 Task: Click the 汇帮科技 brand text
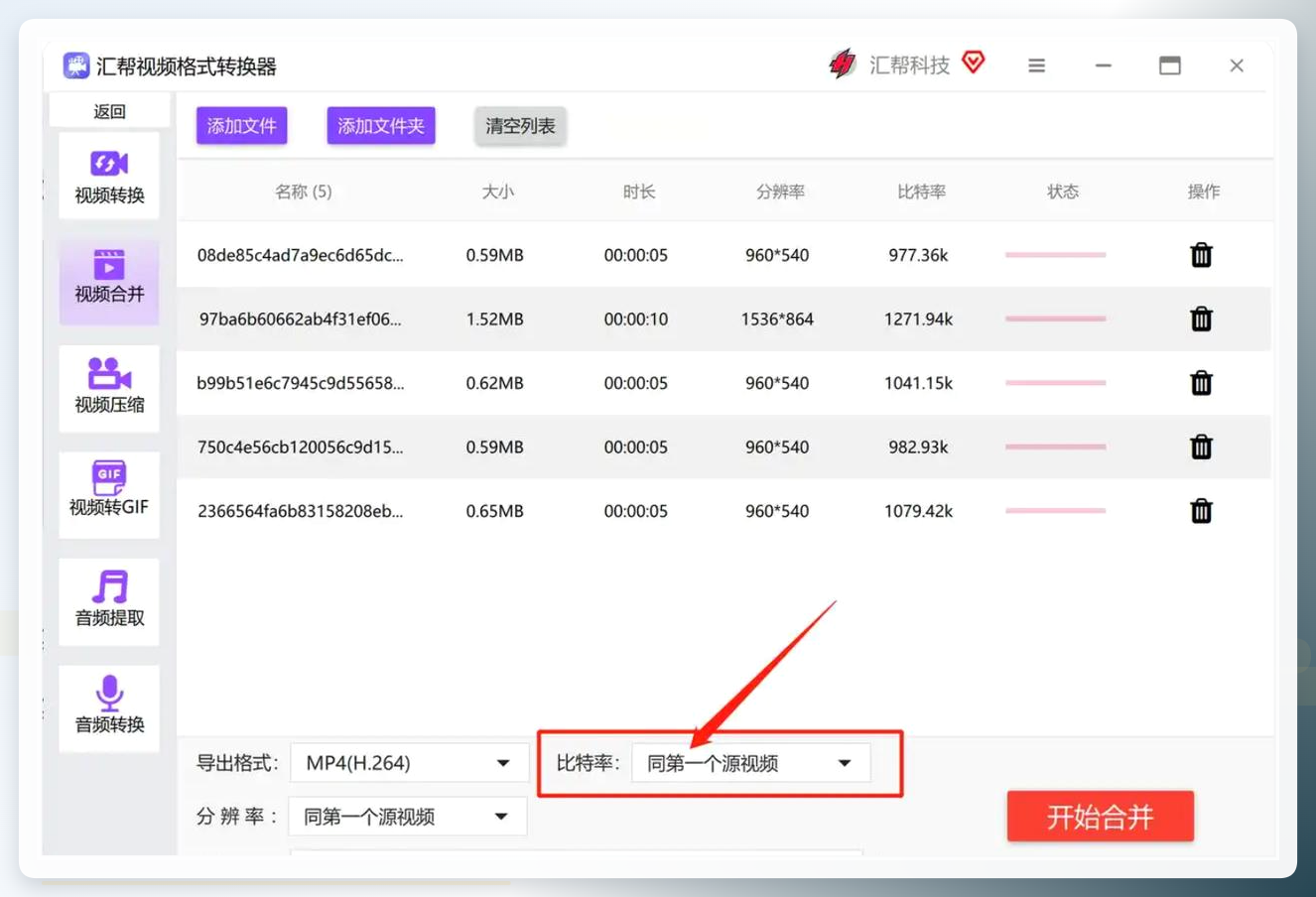coord(910,65)
